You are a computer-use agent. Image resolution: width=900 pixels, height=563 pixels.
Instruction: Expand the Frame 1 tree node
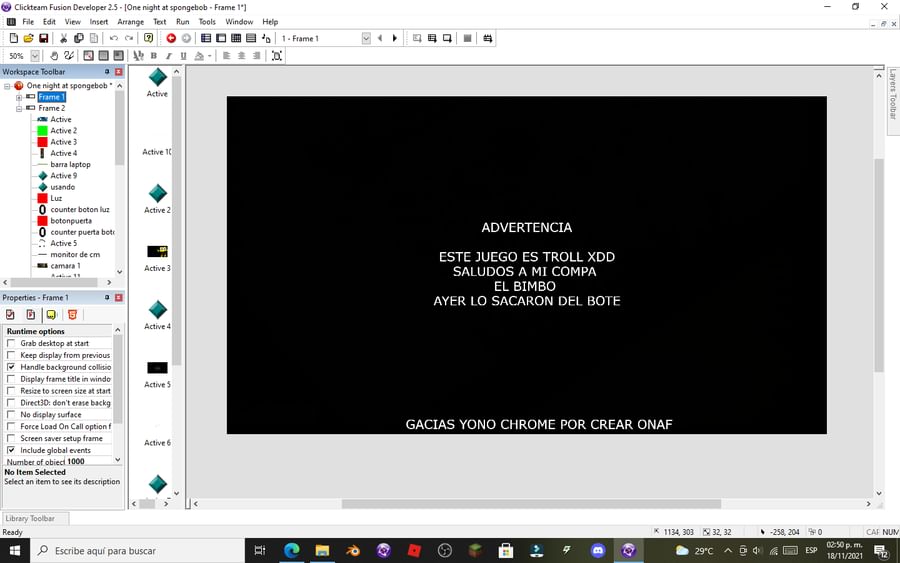[19, 97]
